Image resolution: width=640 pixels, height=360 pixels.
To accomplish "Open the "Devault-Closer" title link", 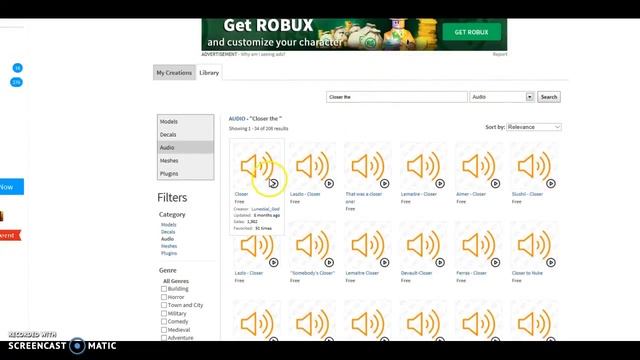I will 416,273.
